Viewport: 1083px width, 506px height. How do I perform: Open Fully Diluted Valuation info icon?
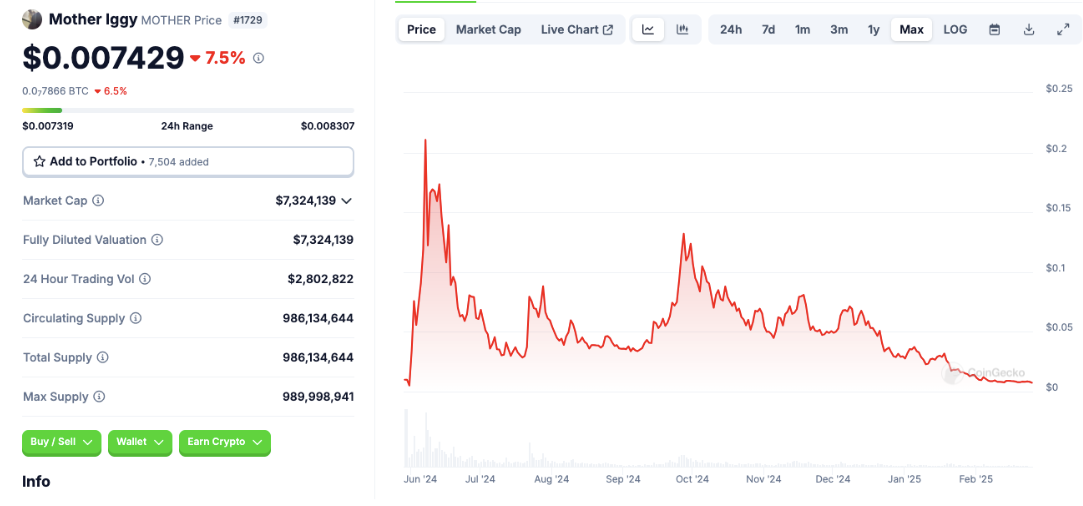[x=157, y=240]
